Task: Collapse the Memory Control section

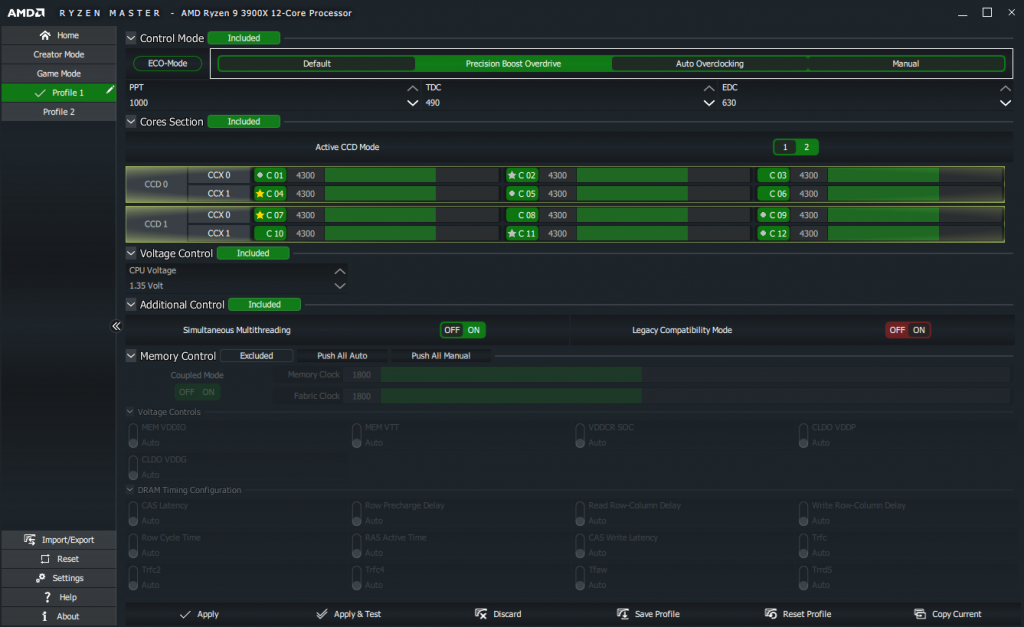Action: pyautogui.click(x=131, y=356)
